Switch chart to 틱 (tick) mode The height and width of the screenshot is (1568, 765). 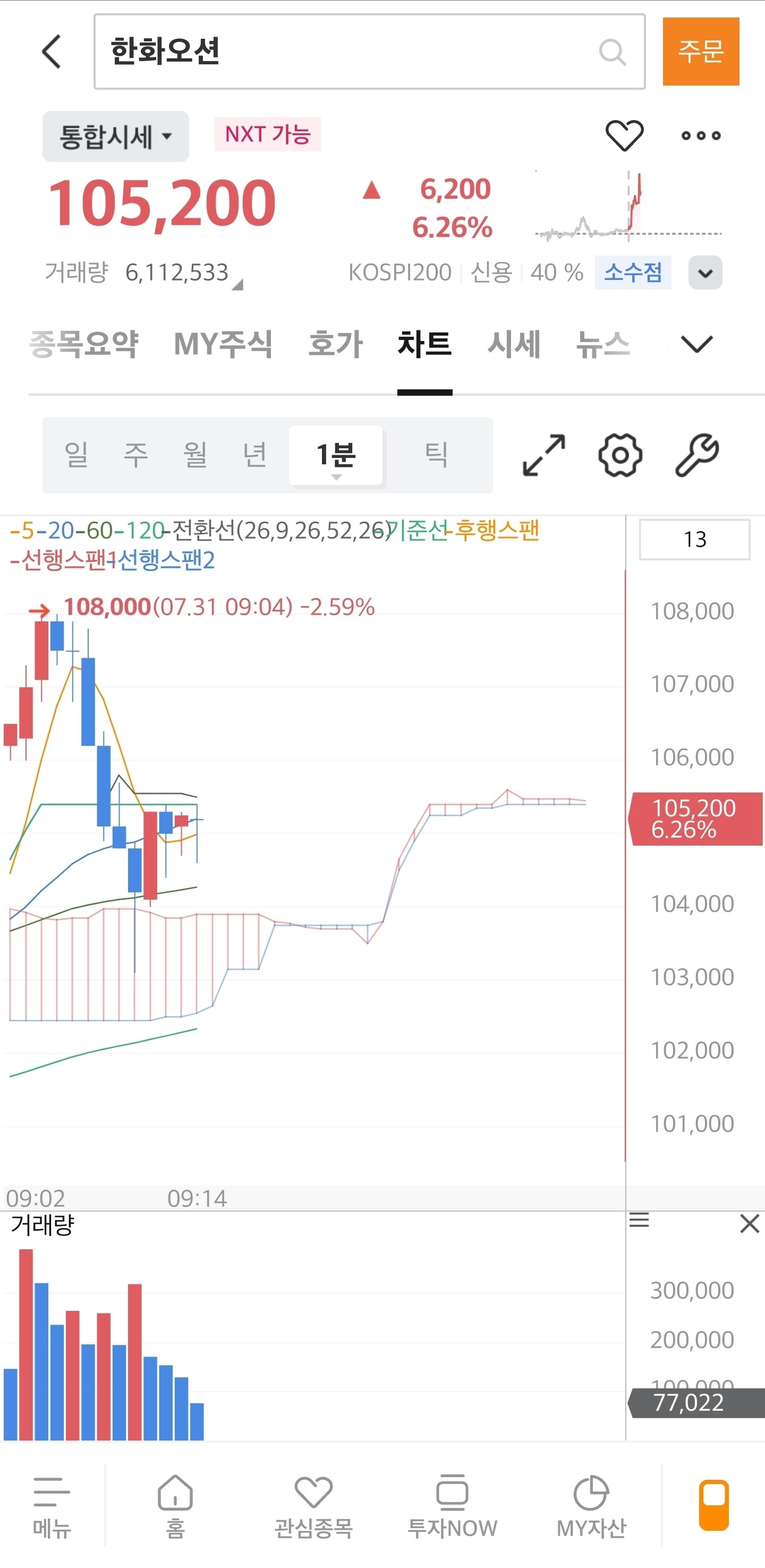436,455
